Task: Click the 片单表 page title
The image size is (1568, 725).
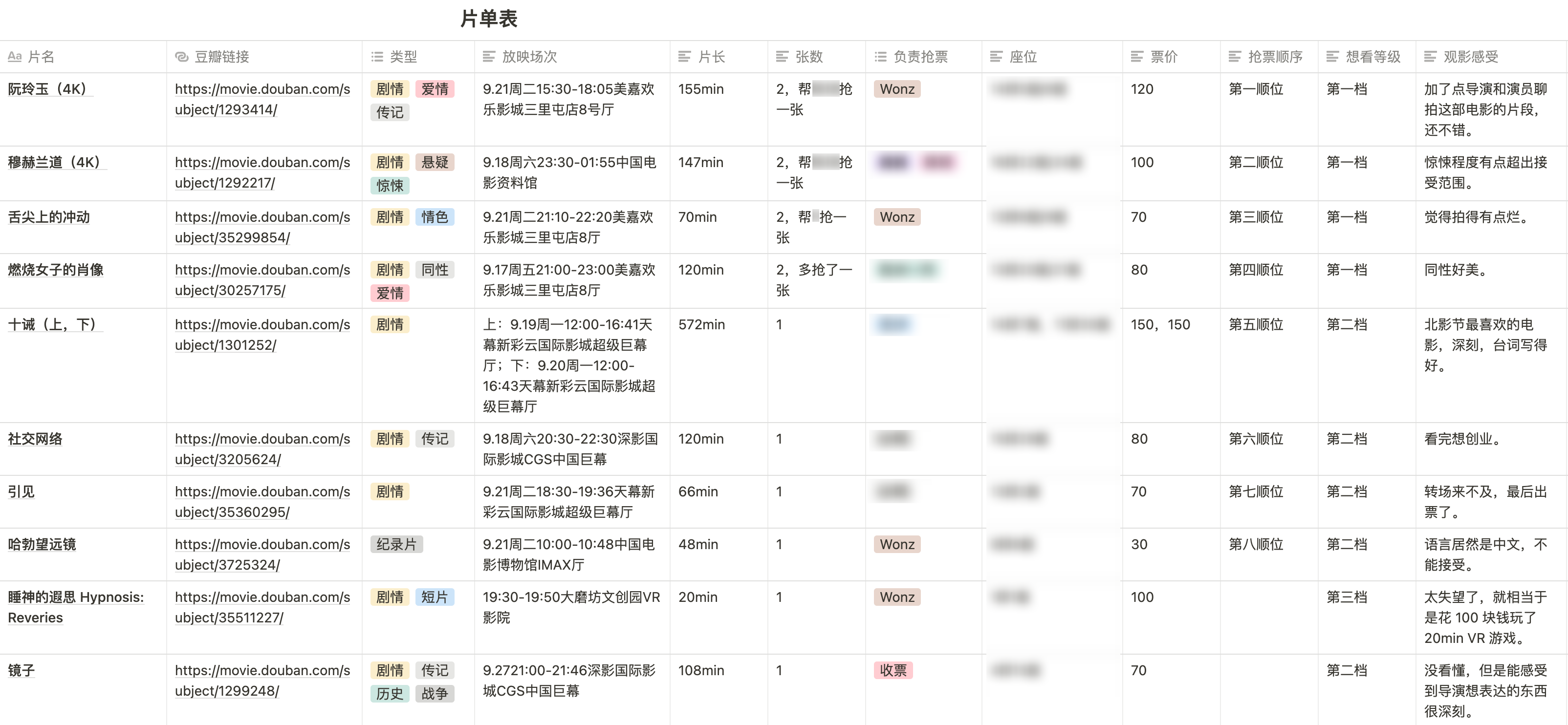Action: [x=489, y=19]
